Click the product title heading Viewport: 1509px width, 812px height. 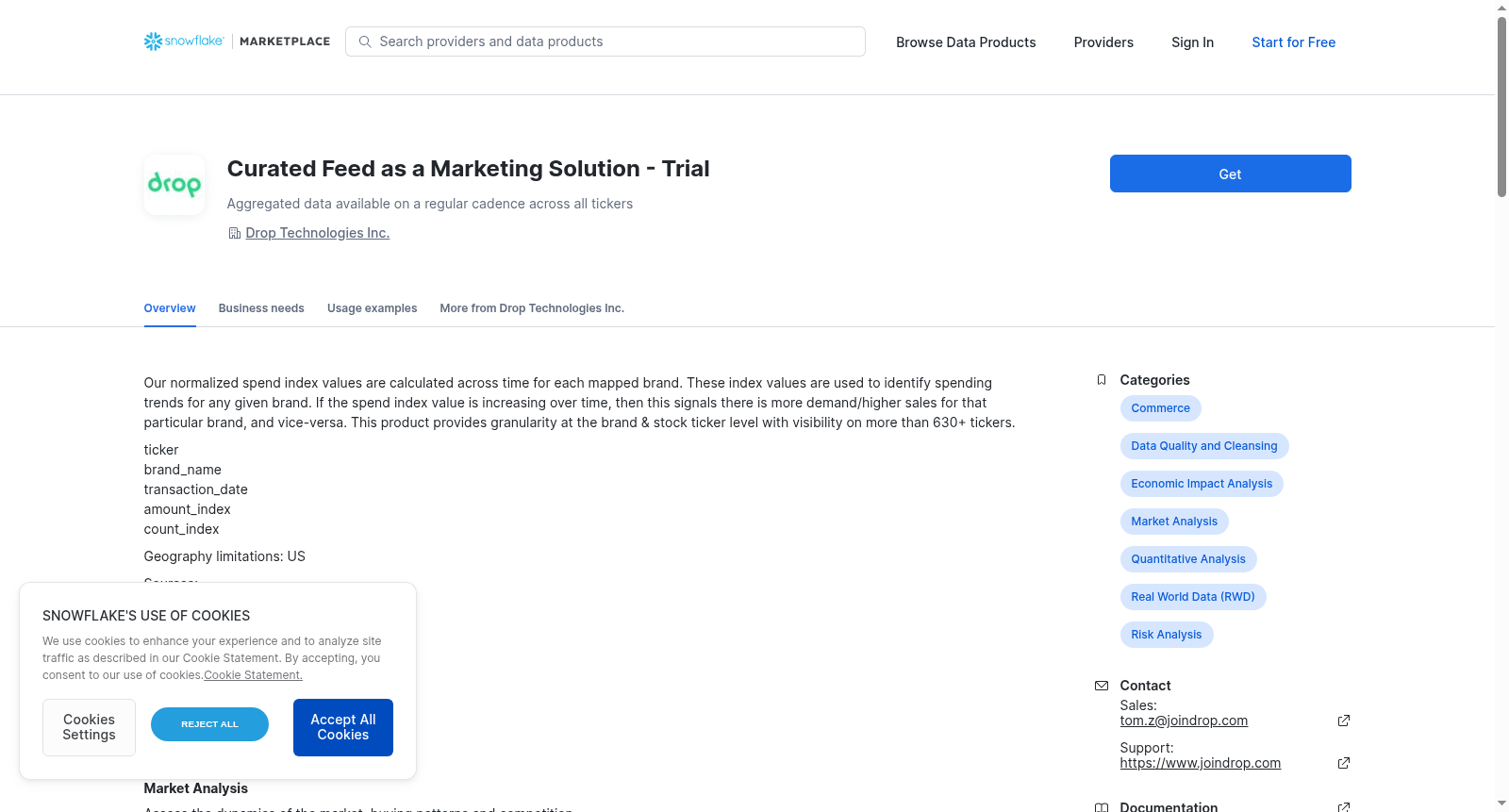pyautogui.click(x=468, y=169)
